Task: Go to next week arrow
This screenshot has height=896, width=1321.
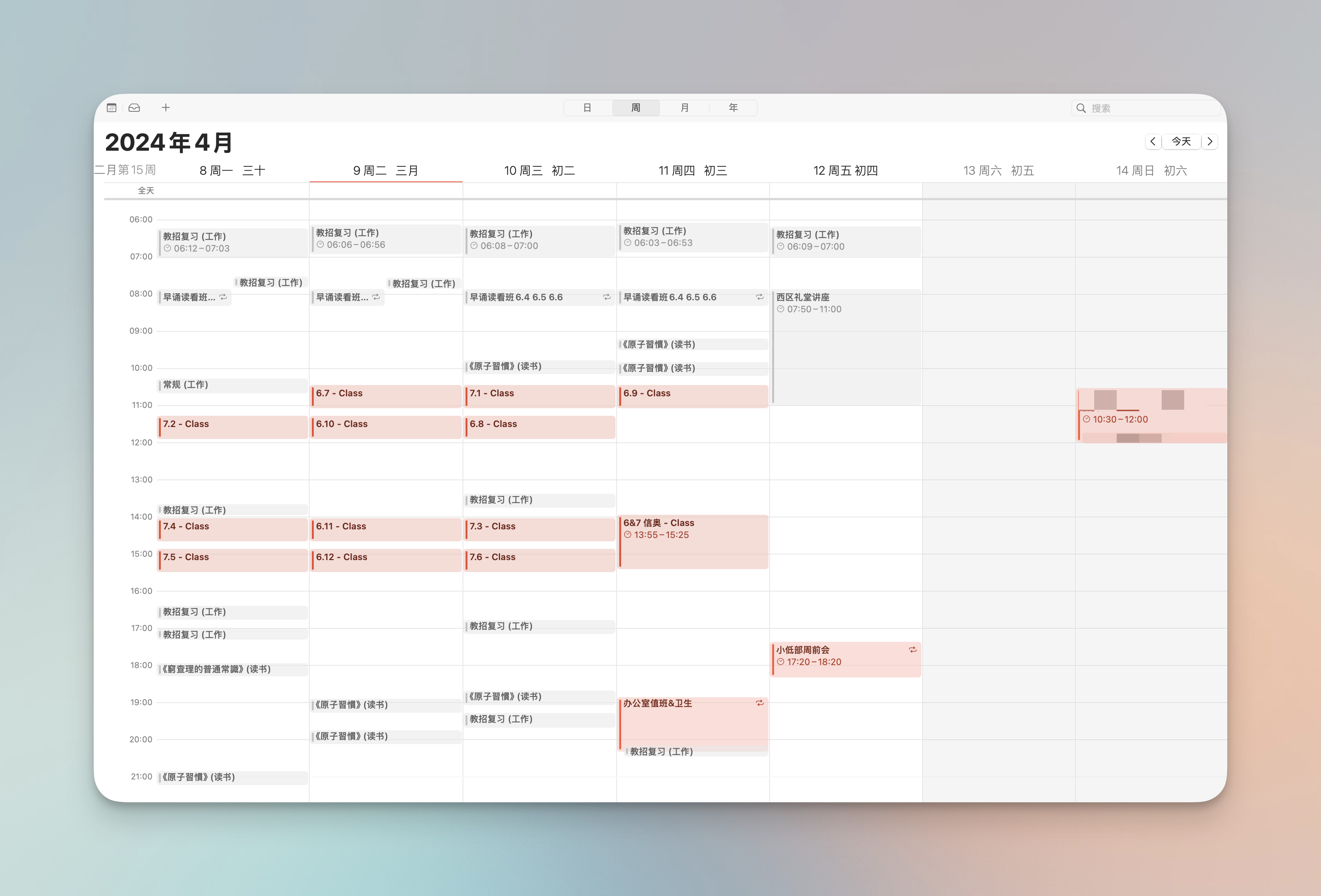Action: 1210,141
